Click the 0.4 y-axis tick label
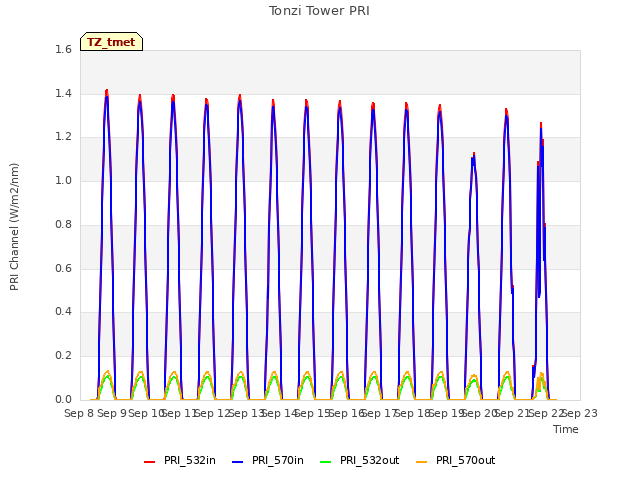This screenshot has width=640, height=480. pos(63,312)
